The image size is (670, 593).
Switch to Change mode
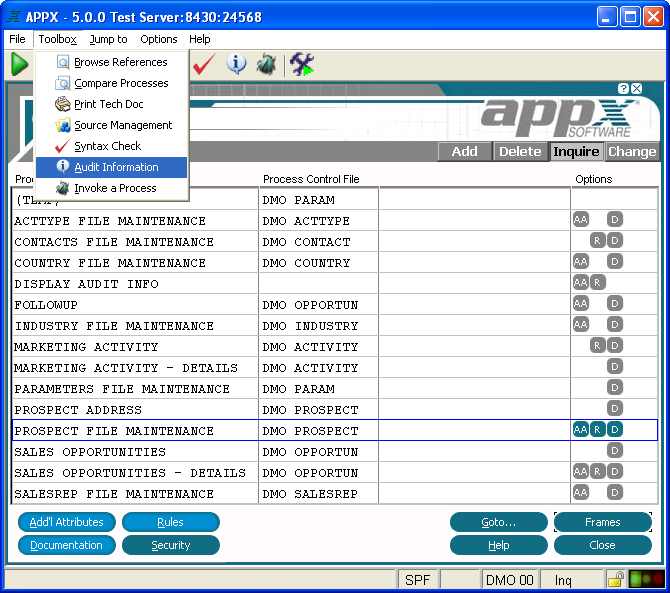pos(632,152)
